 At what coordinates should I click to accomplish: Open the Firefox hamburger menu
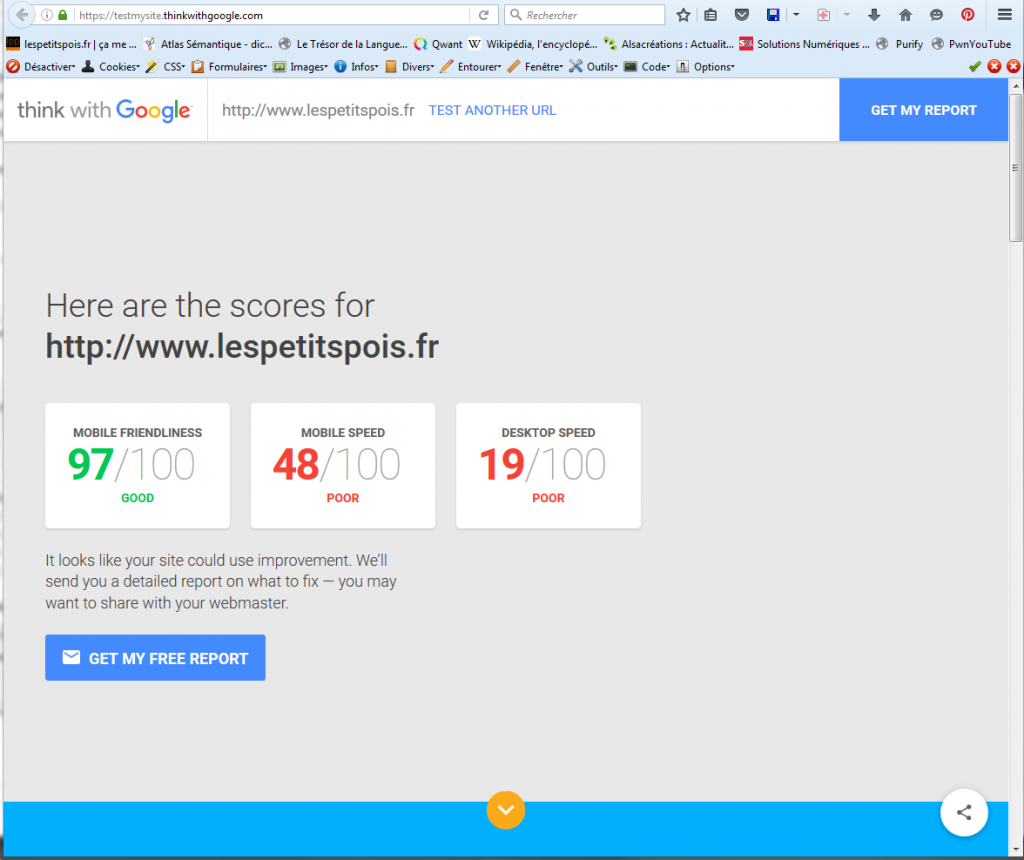(1004, 15)
